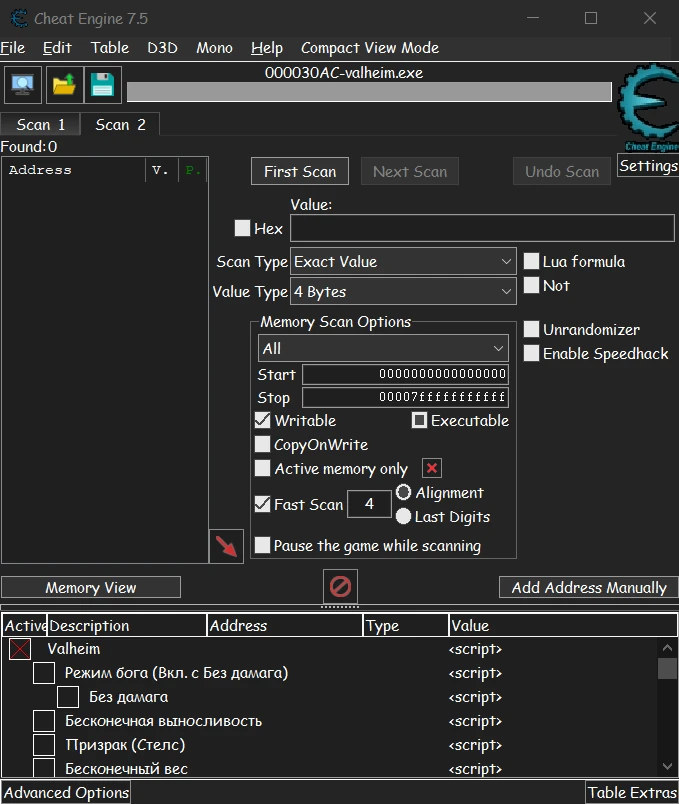
Task: Activate the Без дамага script checkbox
Action: pos(68,697)
